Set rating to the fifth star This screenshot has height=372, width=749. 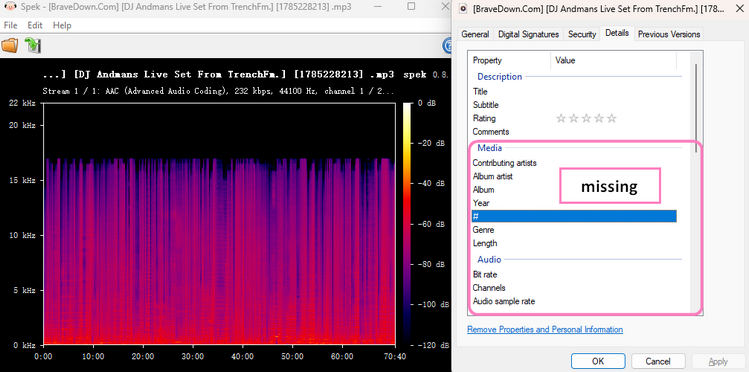[611, 118]
